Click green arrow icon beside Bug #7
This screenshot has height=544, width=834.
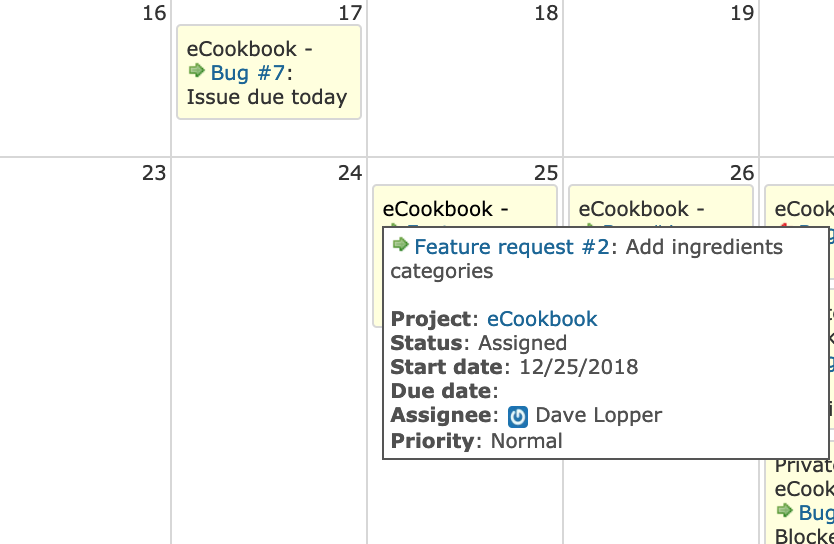coord(196,71)
